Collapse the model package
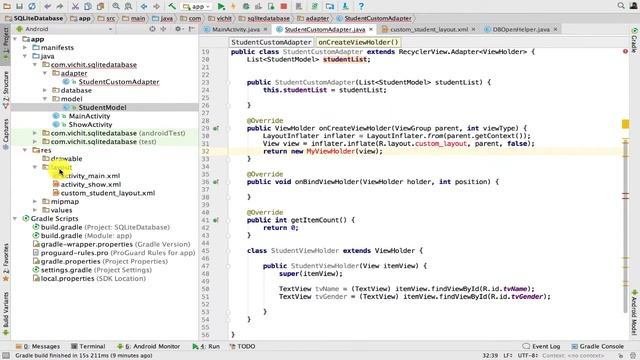 45,99
